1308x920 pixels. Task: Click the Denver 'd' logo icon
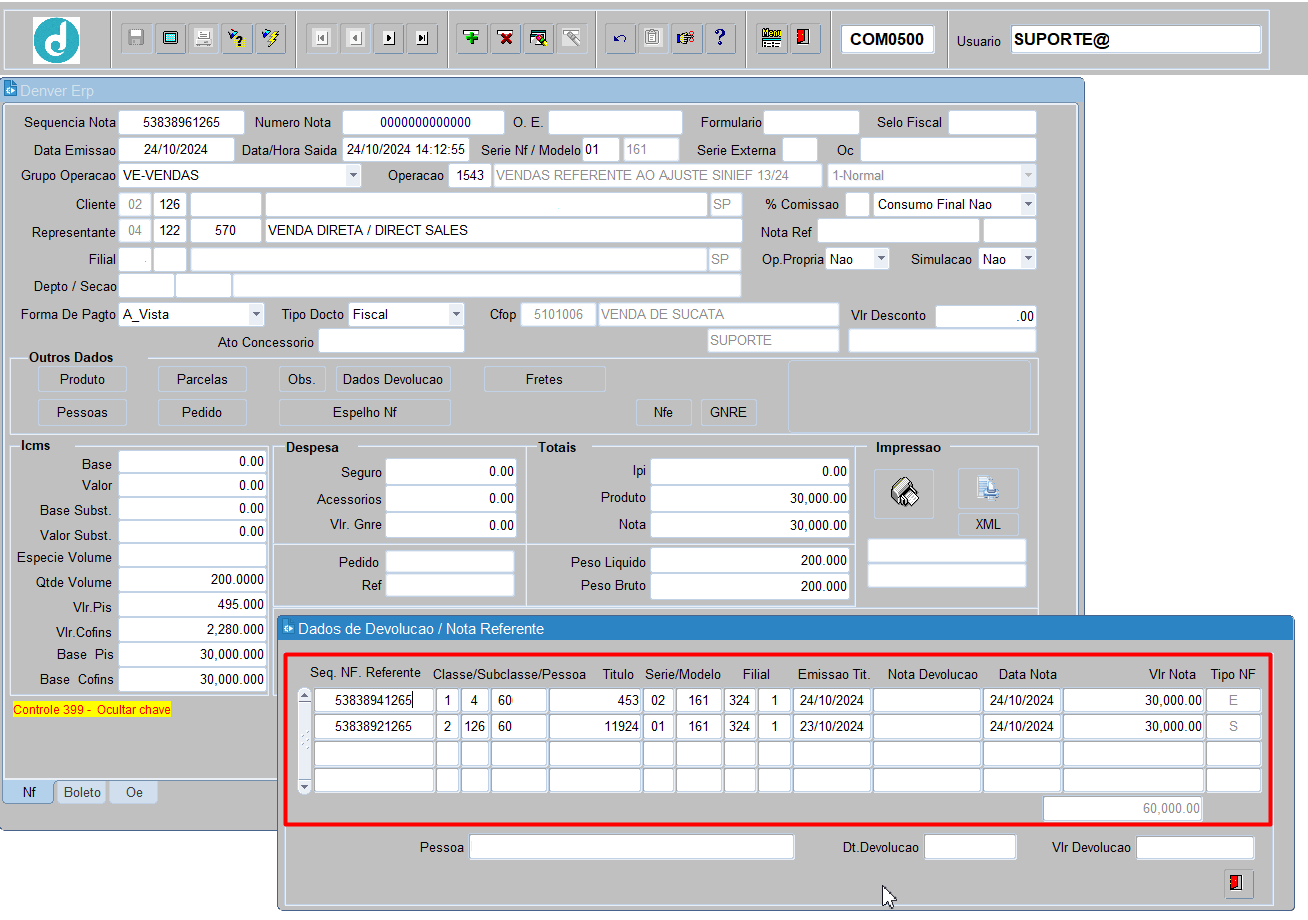coord(56,40)
